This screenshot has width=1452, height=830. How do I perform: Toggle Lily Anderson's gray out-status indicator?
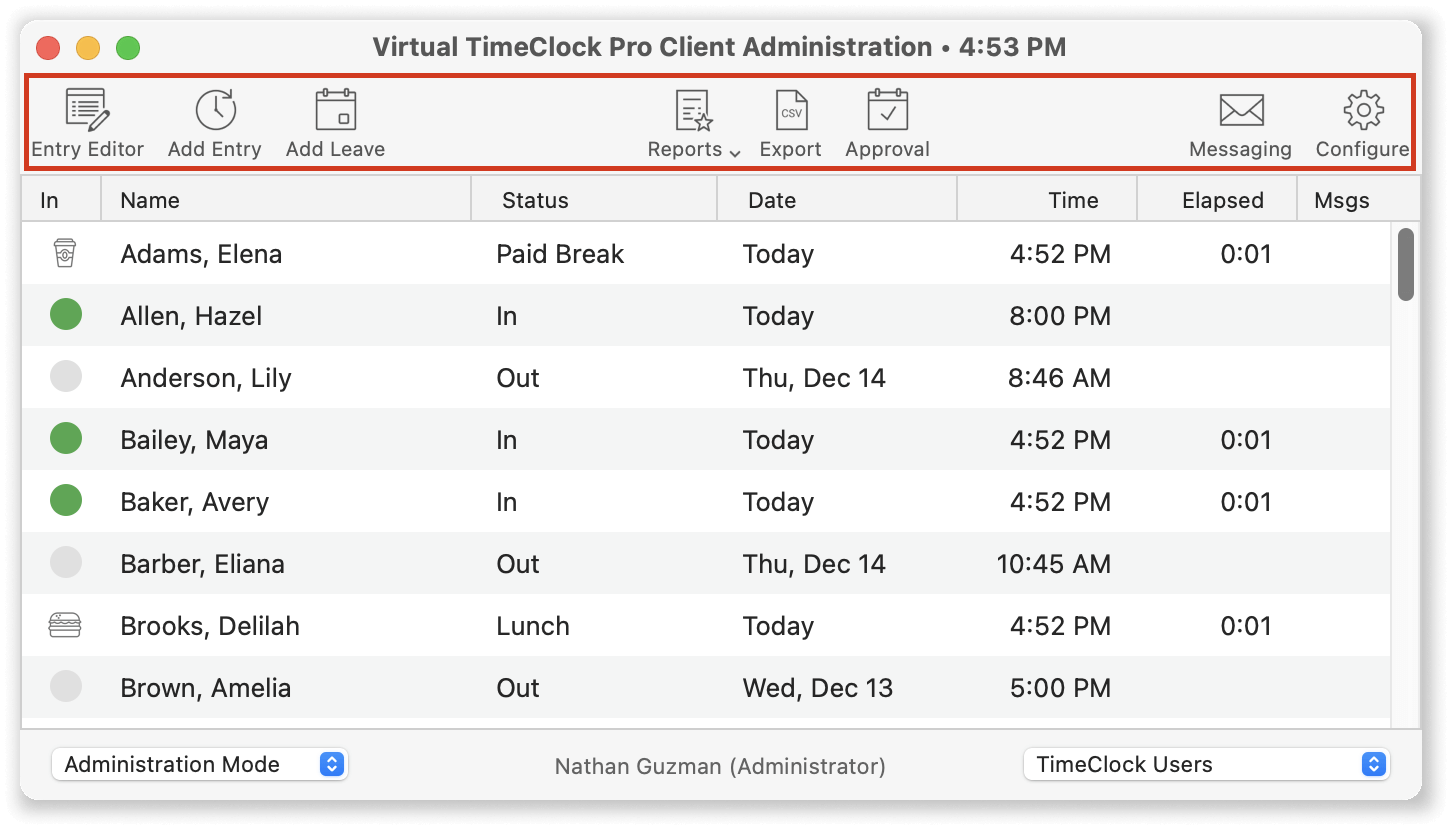pyautogui.click(x=66, y=377)
